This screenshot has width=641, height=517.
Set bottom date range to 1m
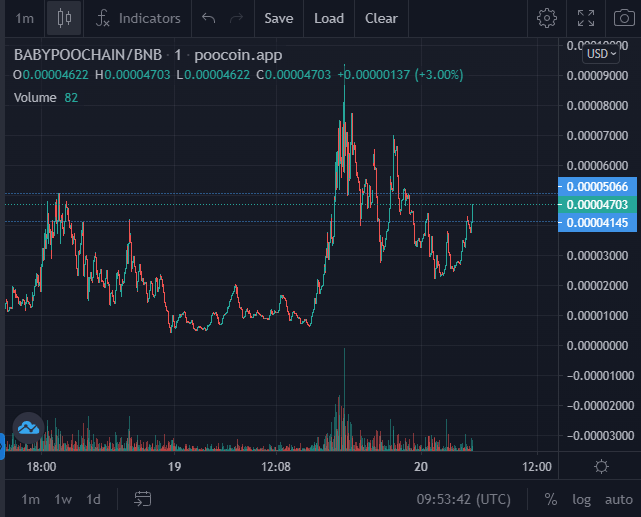click(x=30, y=499)
